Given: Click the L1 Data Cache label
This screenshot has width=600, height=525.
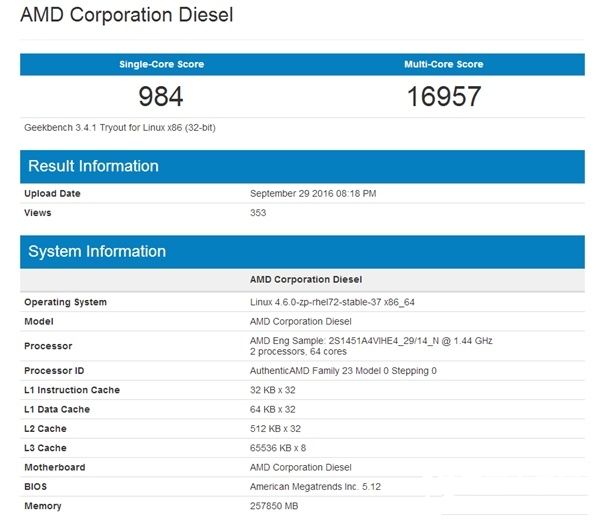Looking at the screenshot, I should coord(57,409).
